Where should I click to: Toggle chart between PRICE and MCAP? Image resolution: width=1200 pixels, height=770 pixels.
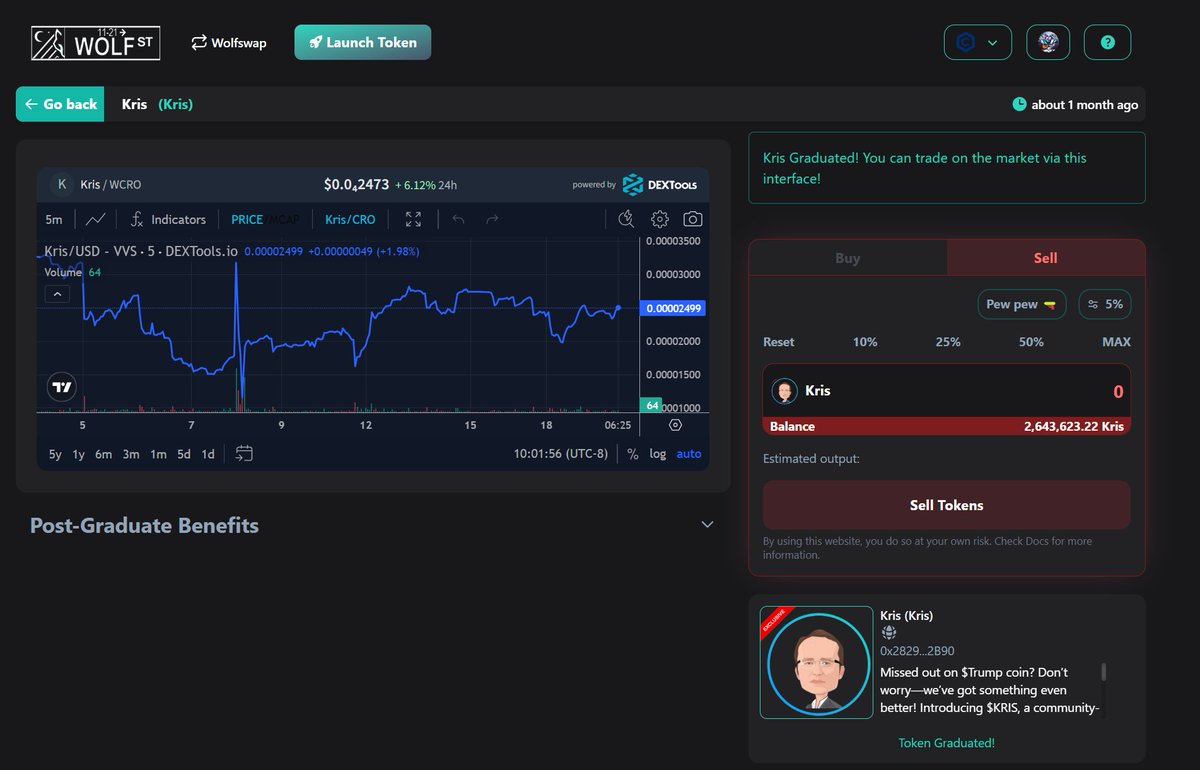(265, 219)
